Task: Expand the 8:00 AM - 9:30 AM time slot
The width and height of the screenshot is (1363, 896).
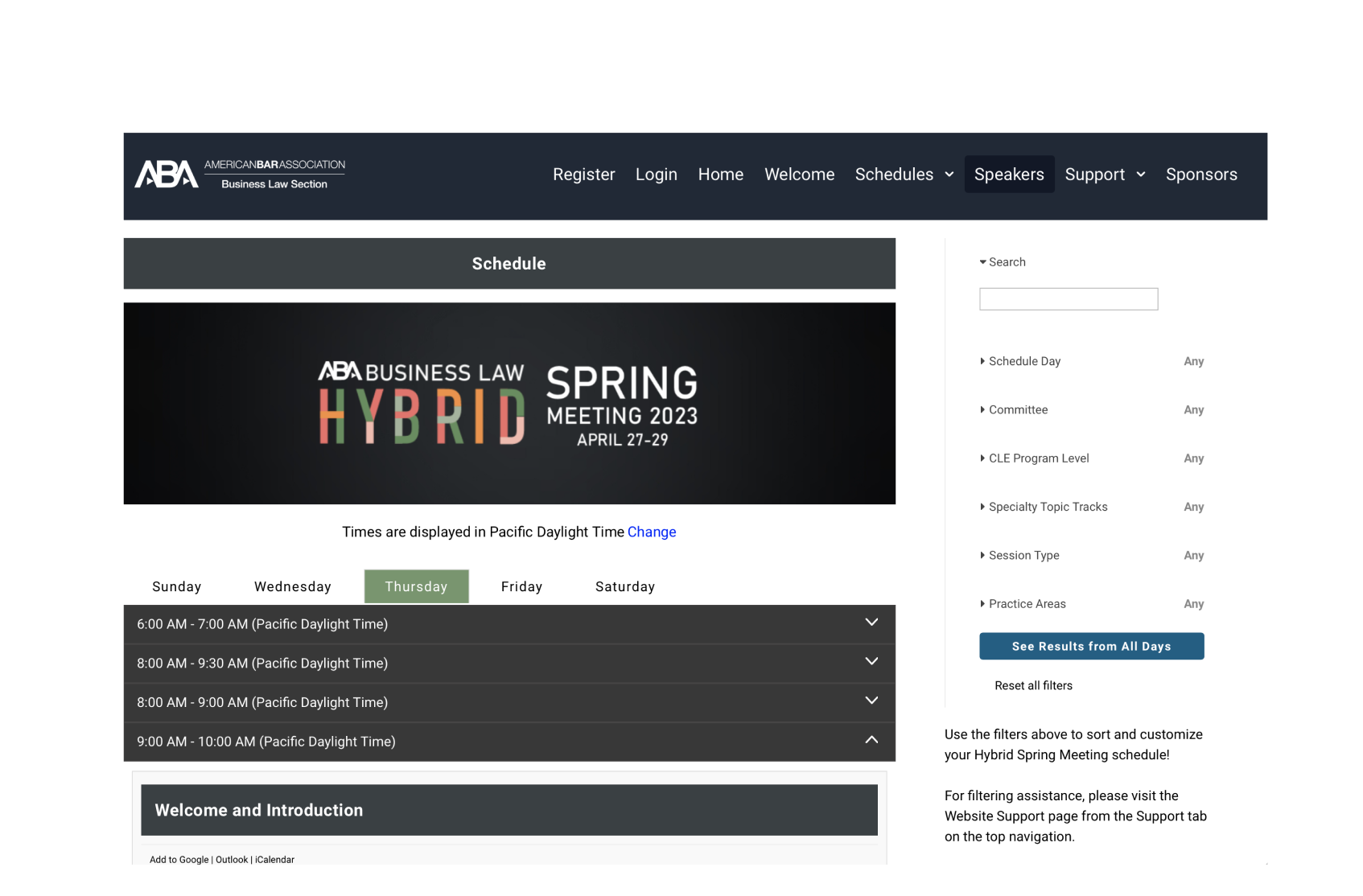Action: (509, 664)
